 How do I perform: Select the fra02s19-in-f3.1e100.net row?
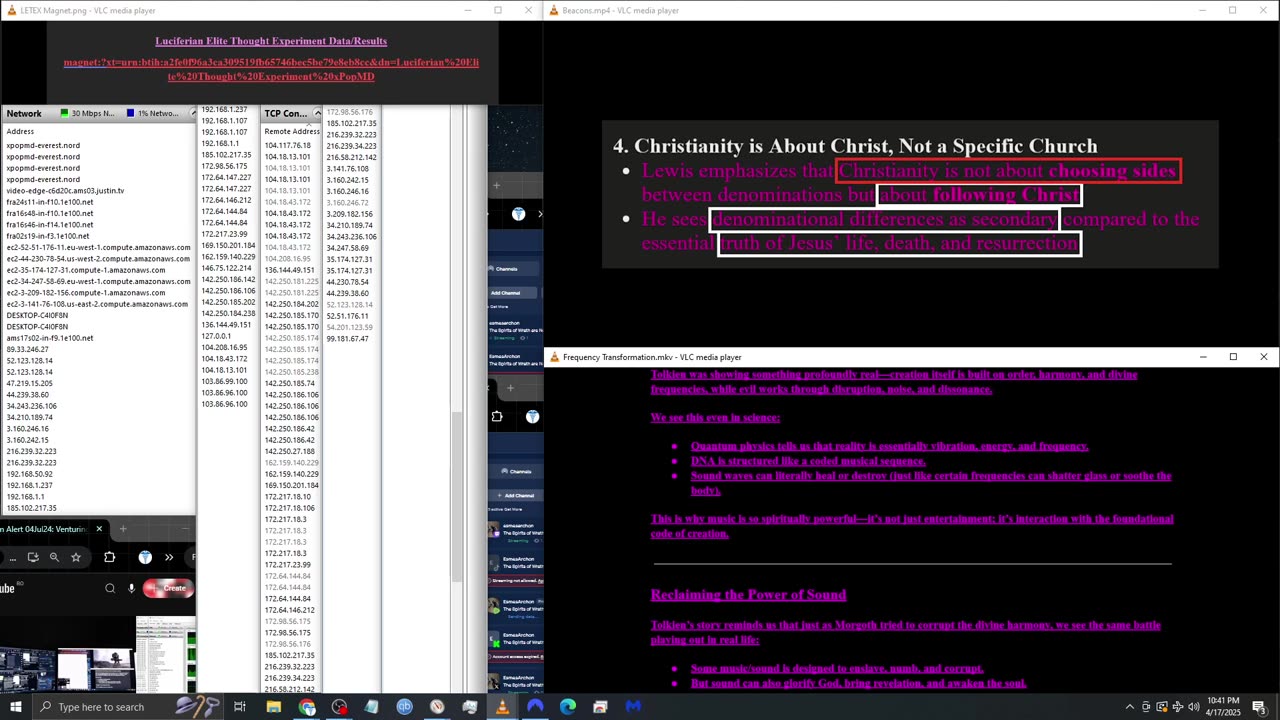coord(48,236)
